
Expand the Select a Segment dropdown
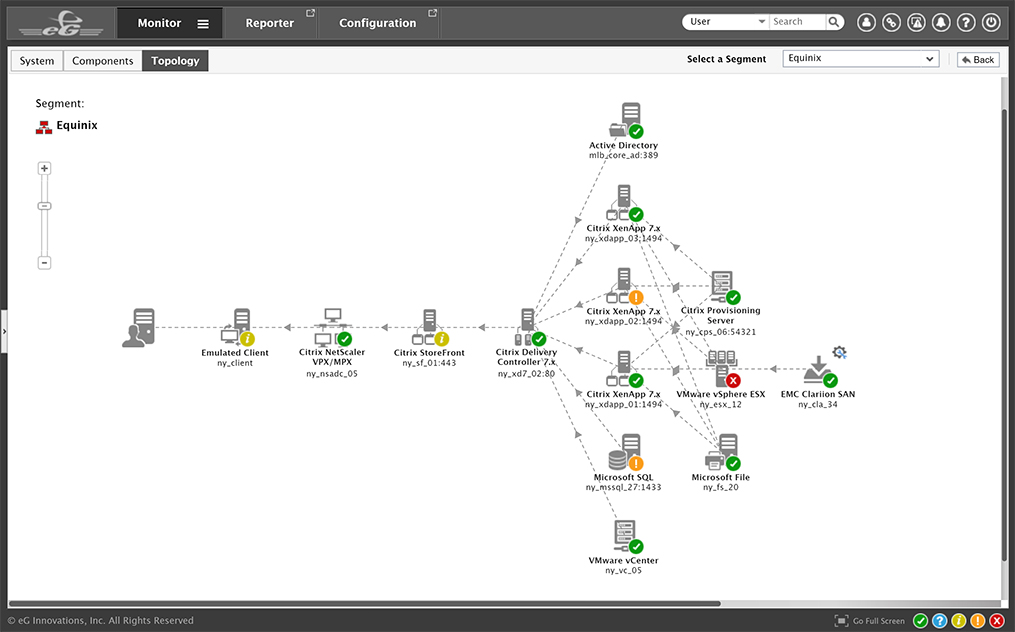(860, 58)
